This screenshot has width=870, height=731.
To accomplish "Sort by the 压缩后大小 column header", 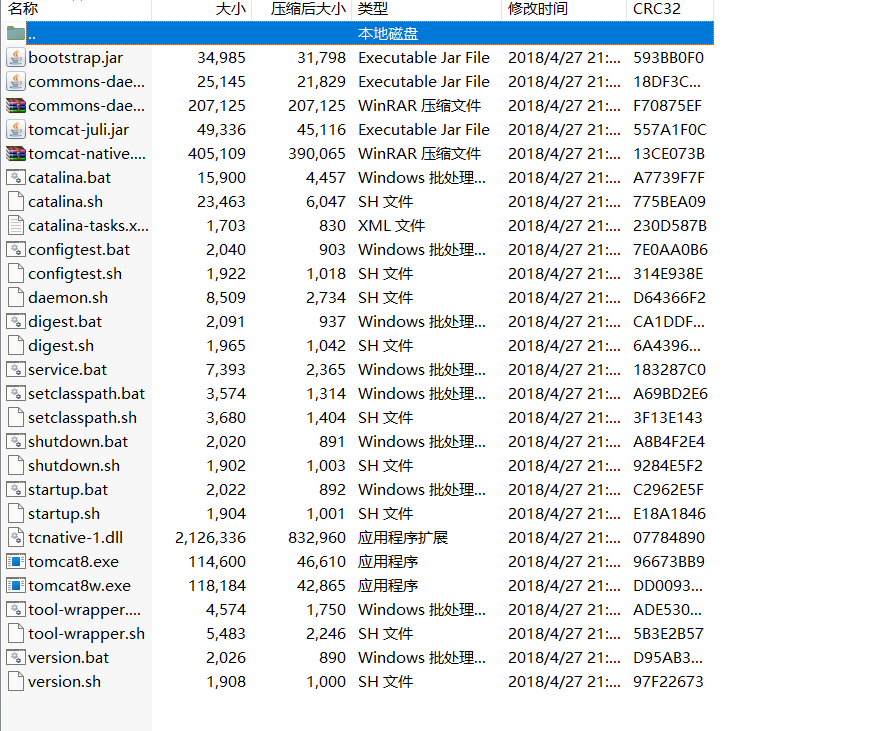I will 302,9.
